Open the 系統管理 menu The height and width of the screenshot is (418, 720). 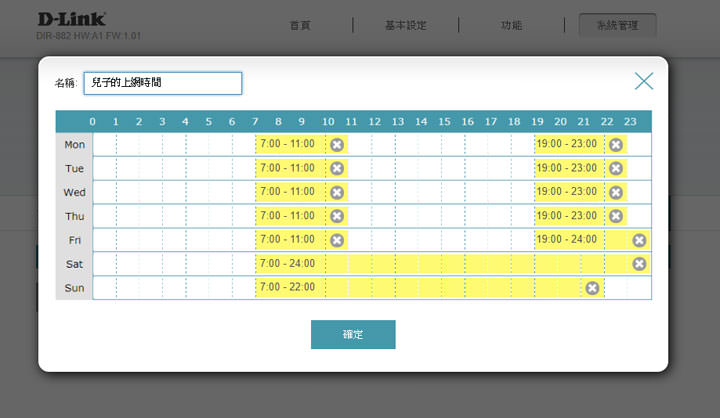click(617, 25)
